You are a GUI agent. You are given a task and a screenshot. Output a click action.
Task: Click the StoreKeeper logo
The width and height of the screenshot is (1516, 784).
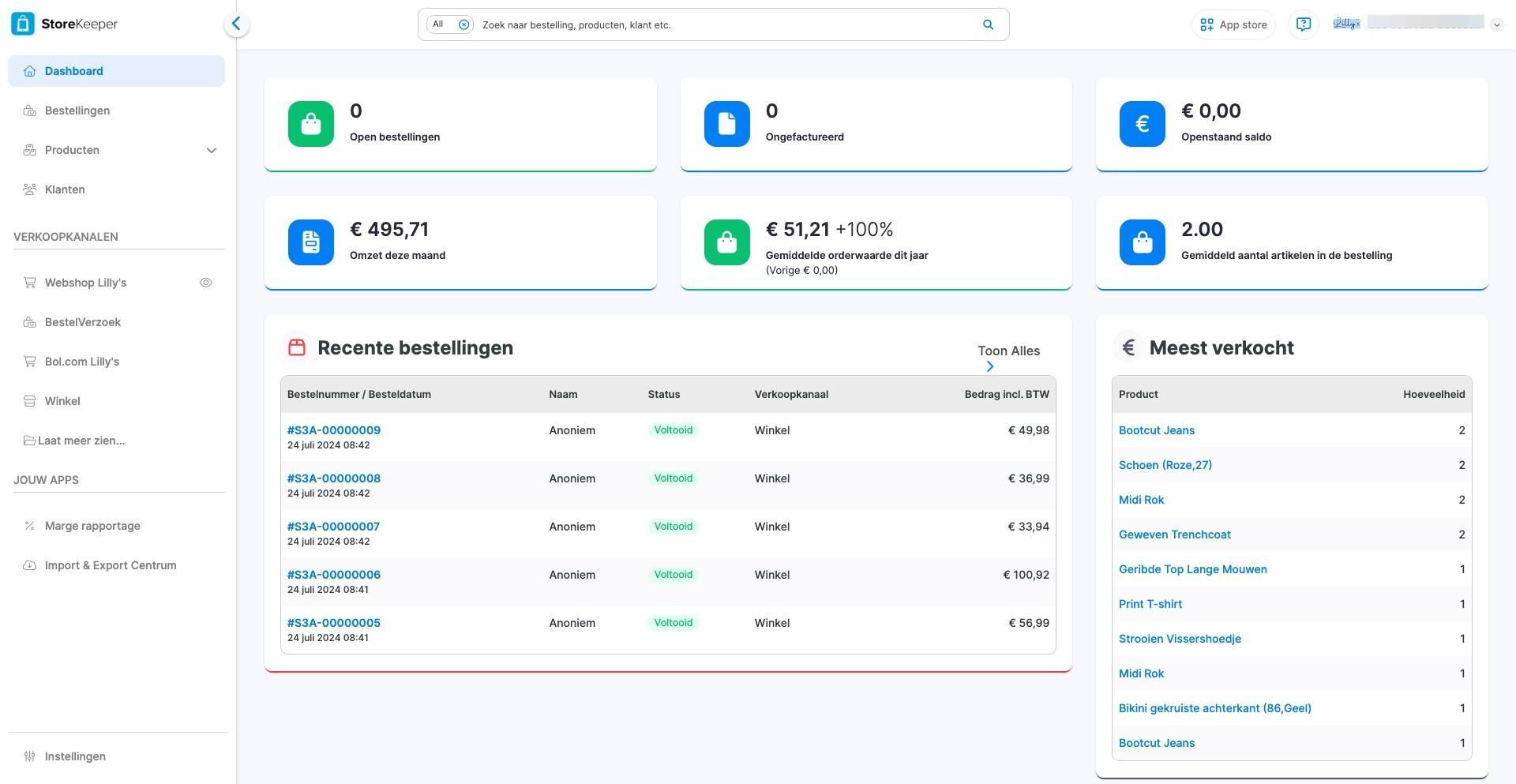point(65,24)
